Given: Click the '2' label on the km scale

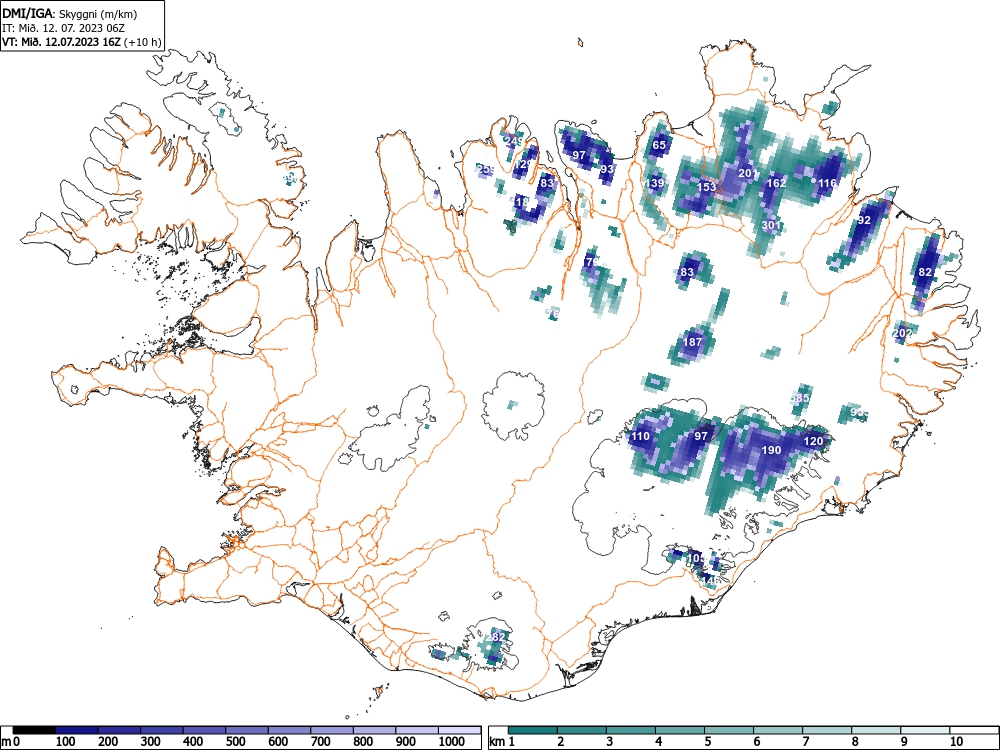Looking at the screenshot, I should pos(561,742).
